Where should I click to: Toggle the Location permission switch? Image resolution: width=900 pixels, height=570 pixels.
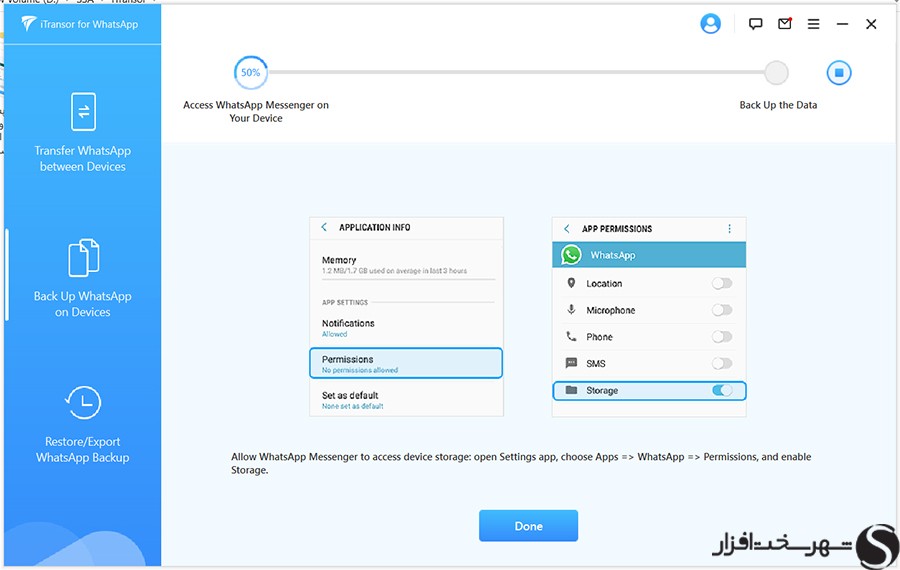(722, 283)
